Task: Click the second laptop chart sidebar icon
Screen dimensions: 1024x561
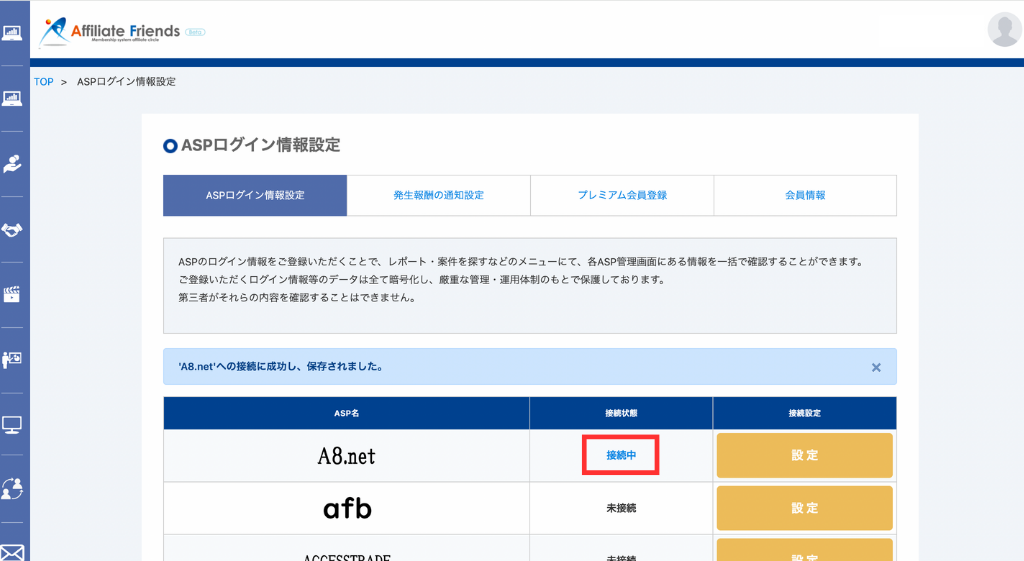Action: [12, 99]
